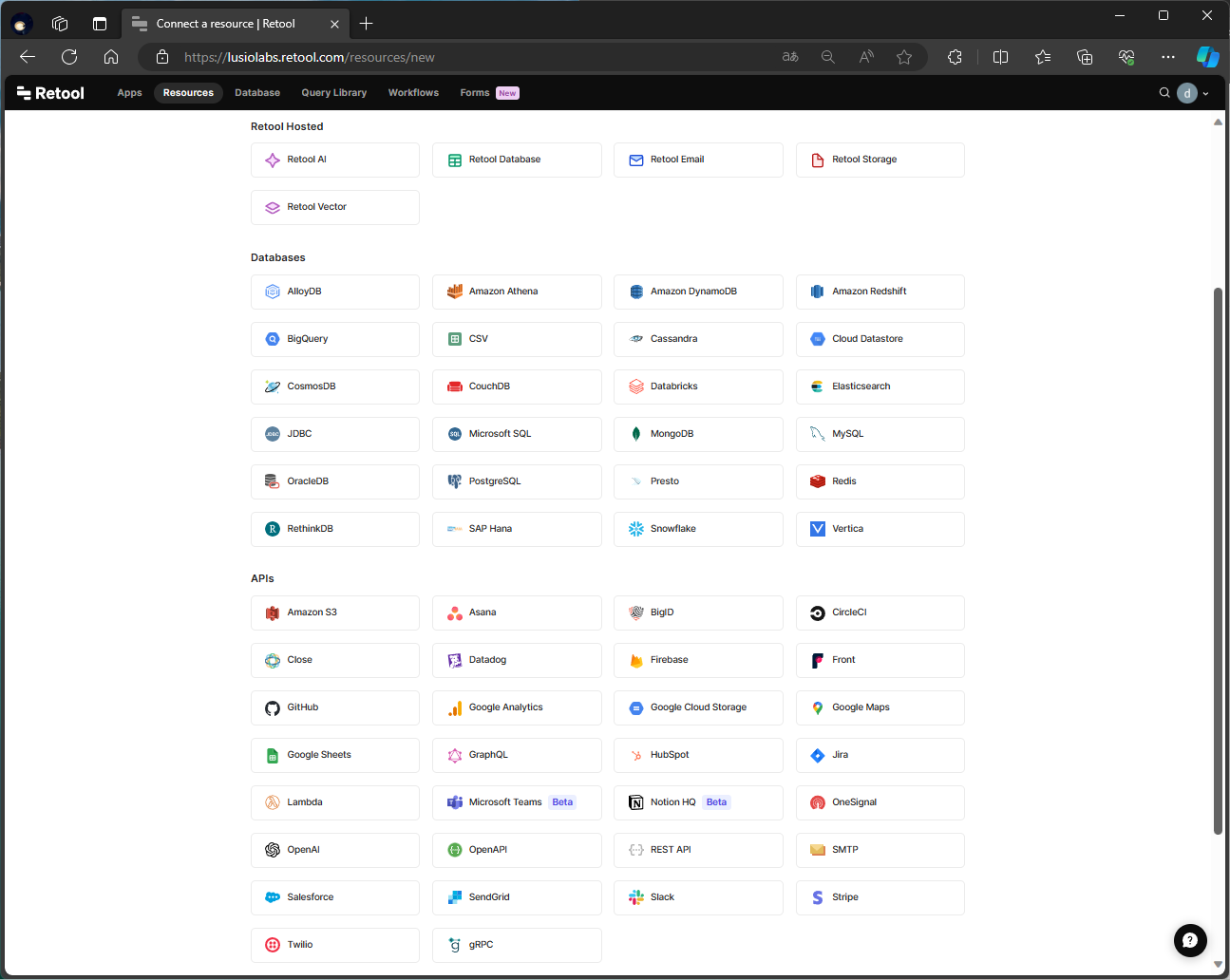Choose the REST API resource

698,850
